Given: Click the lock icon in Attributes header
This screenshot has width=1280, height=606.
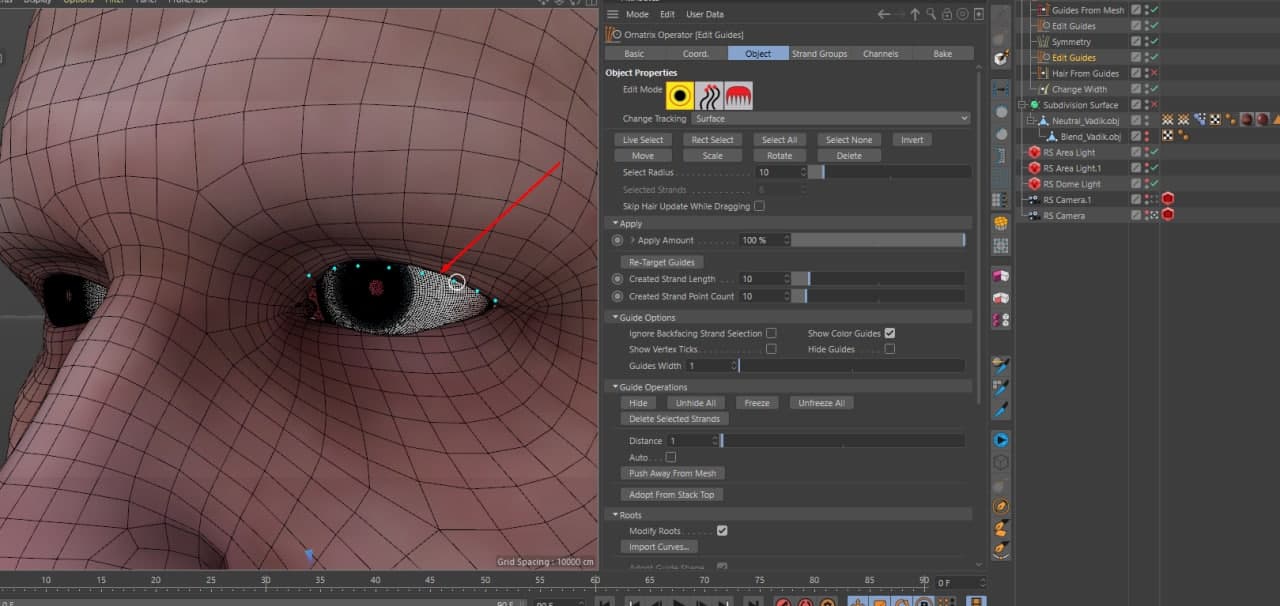Looking at the screenshot, I should [x=947, y=14].
